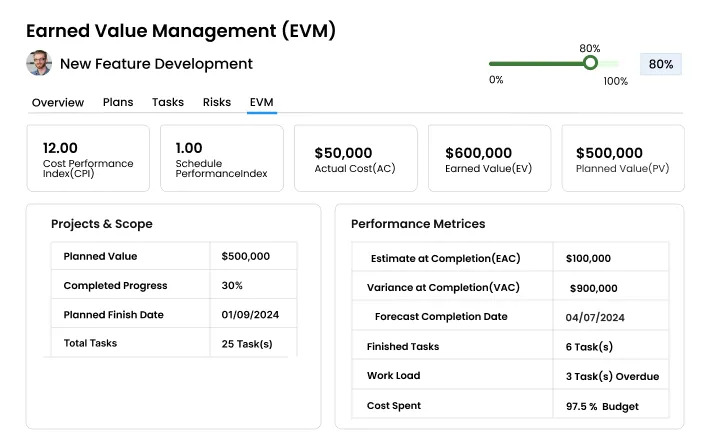
Task: Click the Planned Finish Date value 01/09/2024
Action: tap(248, 315)
